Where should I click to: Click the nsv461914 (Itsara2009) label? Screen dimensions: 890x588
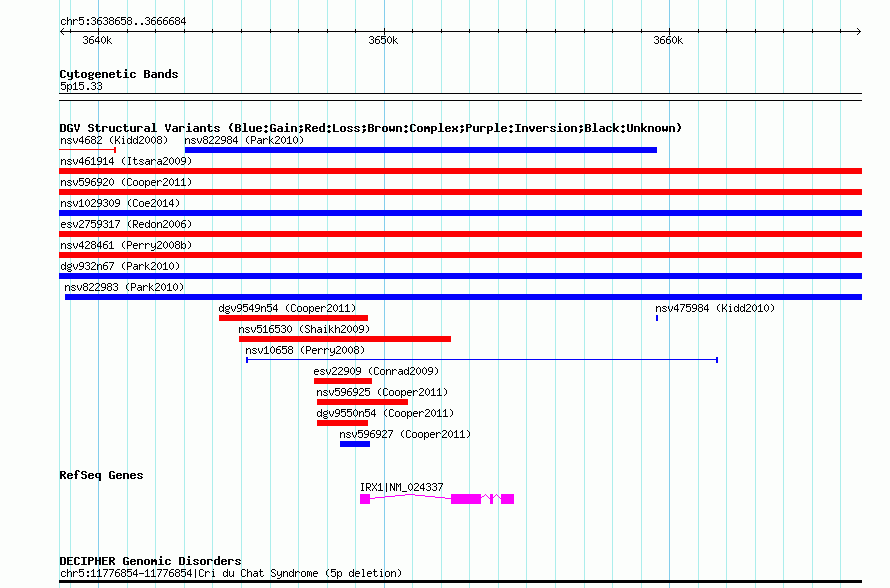(126, 161)
